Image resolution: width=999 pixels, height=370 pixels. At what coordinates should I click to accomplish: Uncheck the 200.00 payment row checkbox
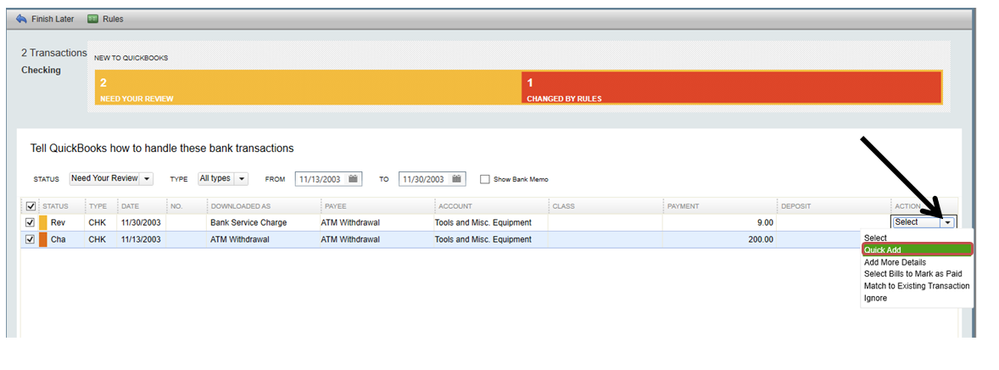(30, 239)
